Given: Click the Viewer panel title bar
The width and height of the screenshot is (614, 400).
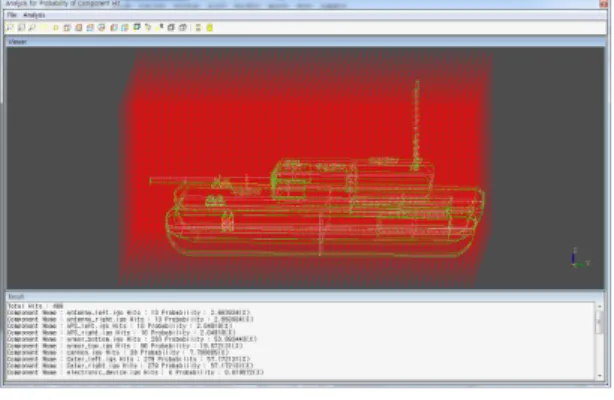Looking at the screenshot, I should tap(305, 42).
